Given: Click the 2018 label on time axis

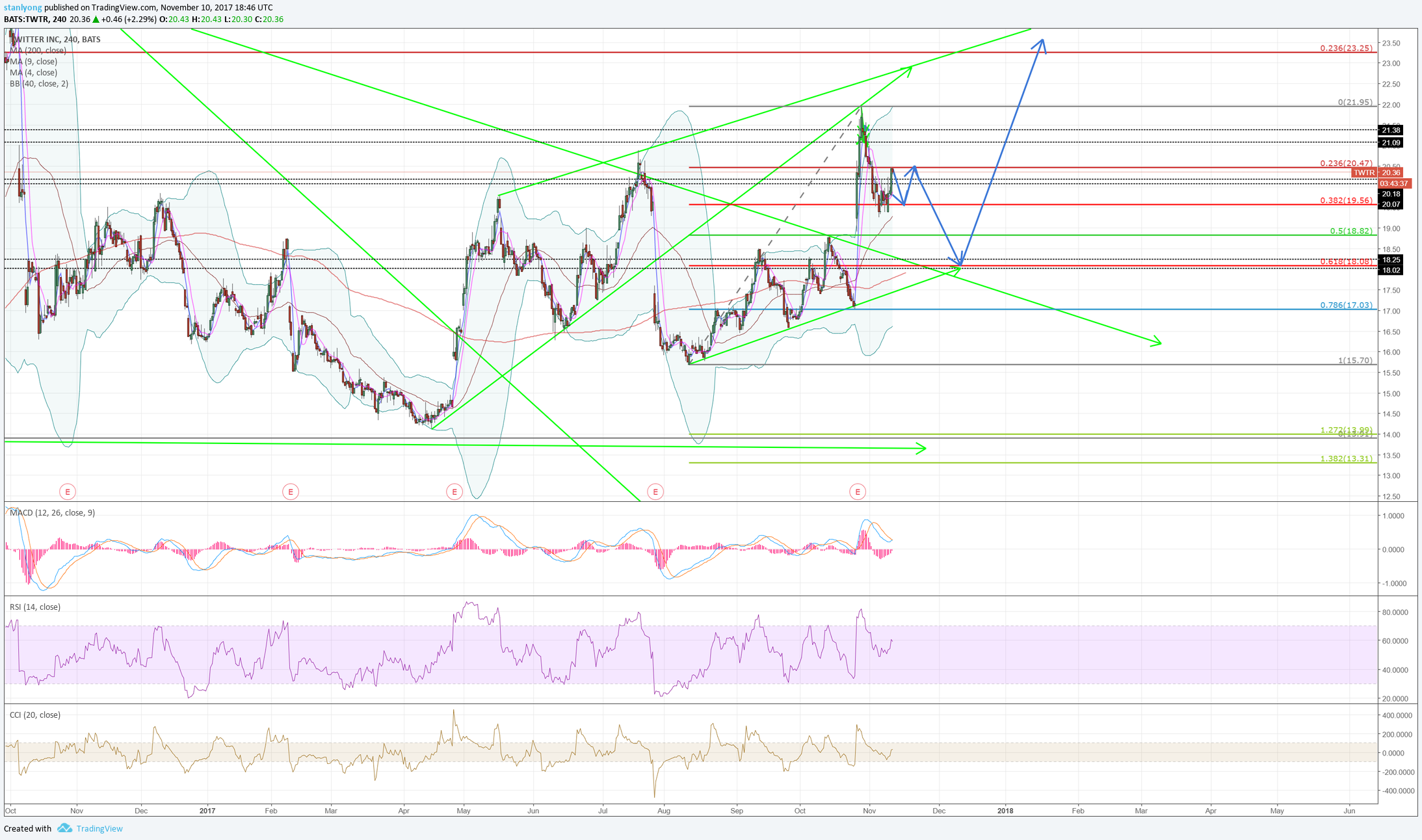Looking at the screenshot, I should (x=1005, y=811).
